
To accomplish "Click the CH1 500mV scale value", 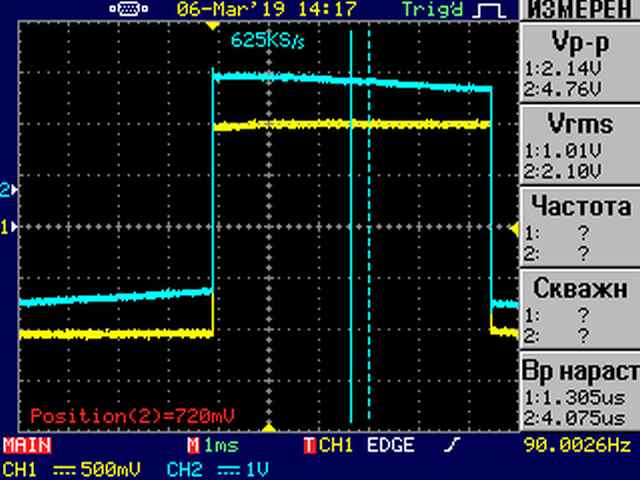I will (x=110, y=469).
